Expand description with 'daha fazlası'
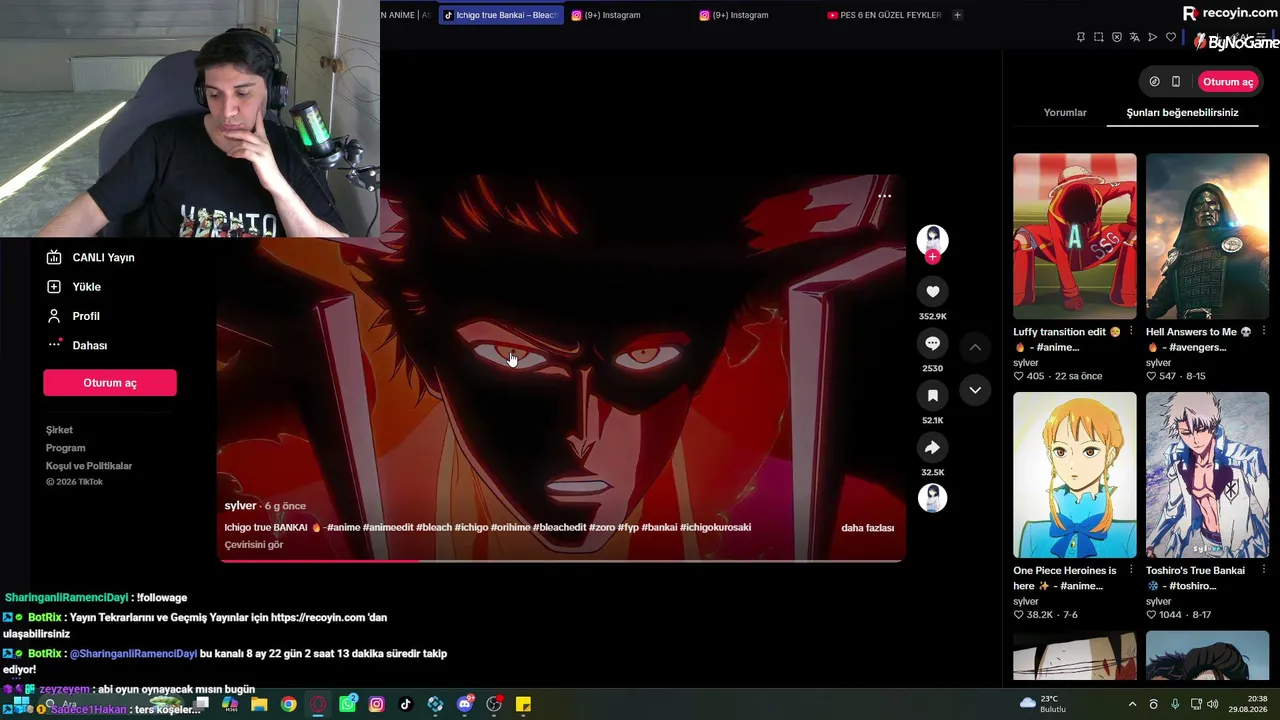 (867, 528)
